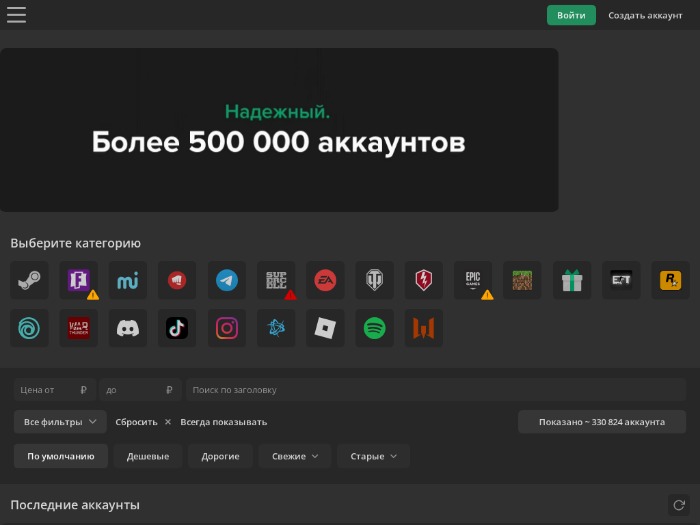Focus the до maximum price field
The image size is (700, 525).
click(x=140, y=390)
